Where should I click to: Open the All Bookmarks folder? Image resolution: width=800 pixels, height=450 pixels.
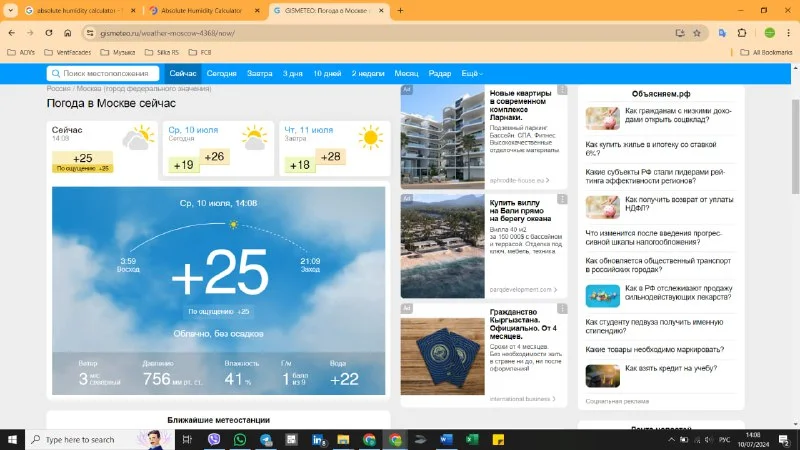[x=765, y=51]
